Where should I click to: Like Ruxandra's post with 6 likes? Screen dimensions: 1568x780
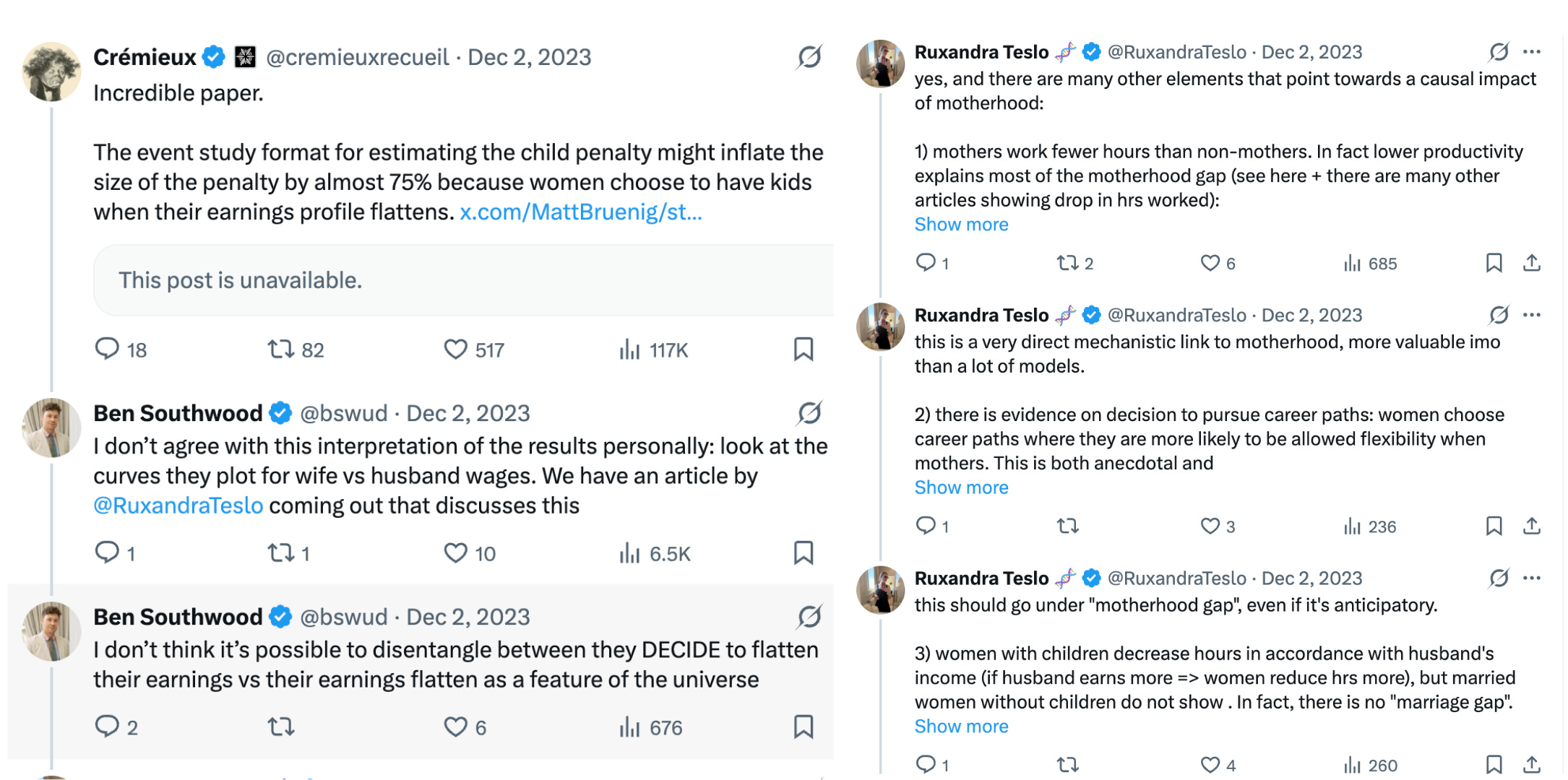(1210, 264)
